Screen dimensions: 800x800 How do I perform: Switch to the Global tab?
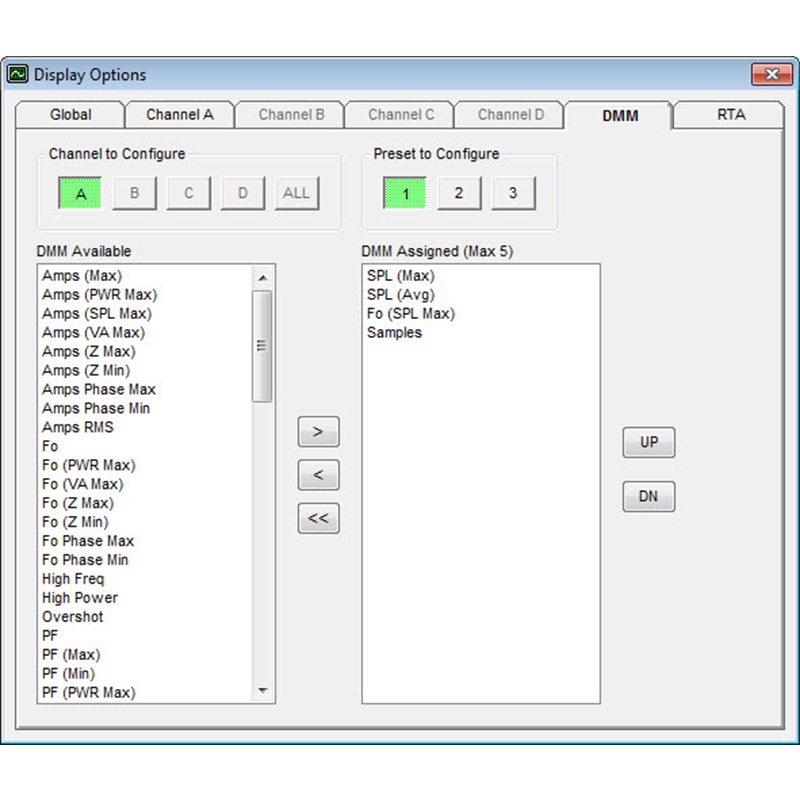[70, 115]
